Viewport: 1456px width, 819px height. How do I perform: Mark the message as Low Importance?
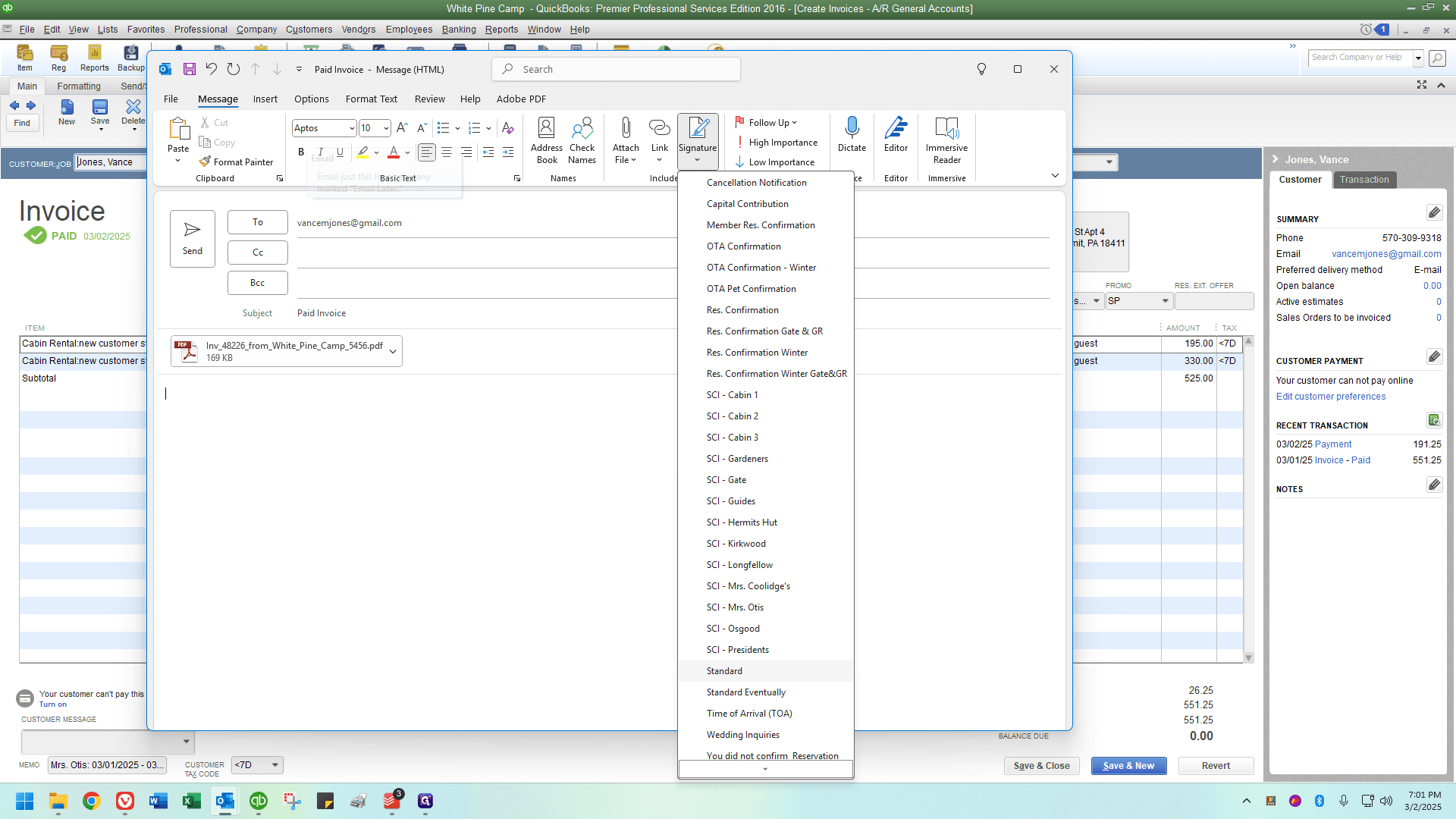(x=774, y=162)
